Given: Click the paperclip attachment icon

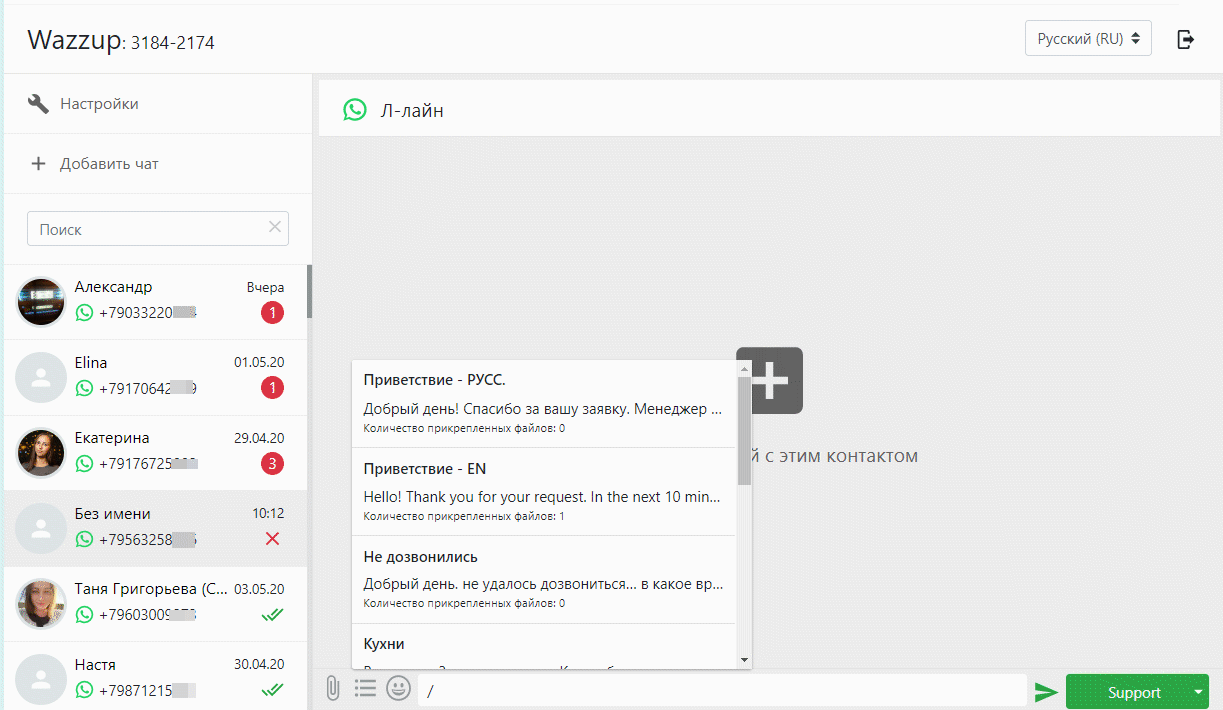Looking at the screenshot, I should point(333,688).
